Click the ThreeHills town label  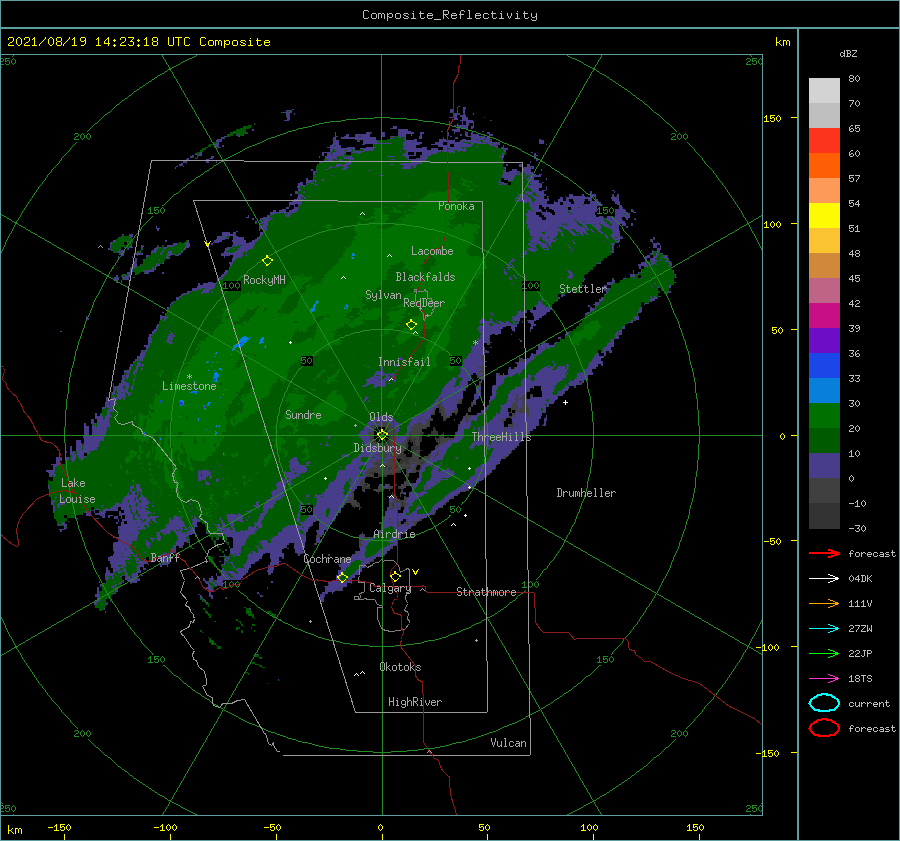click(501, 437)
